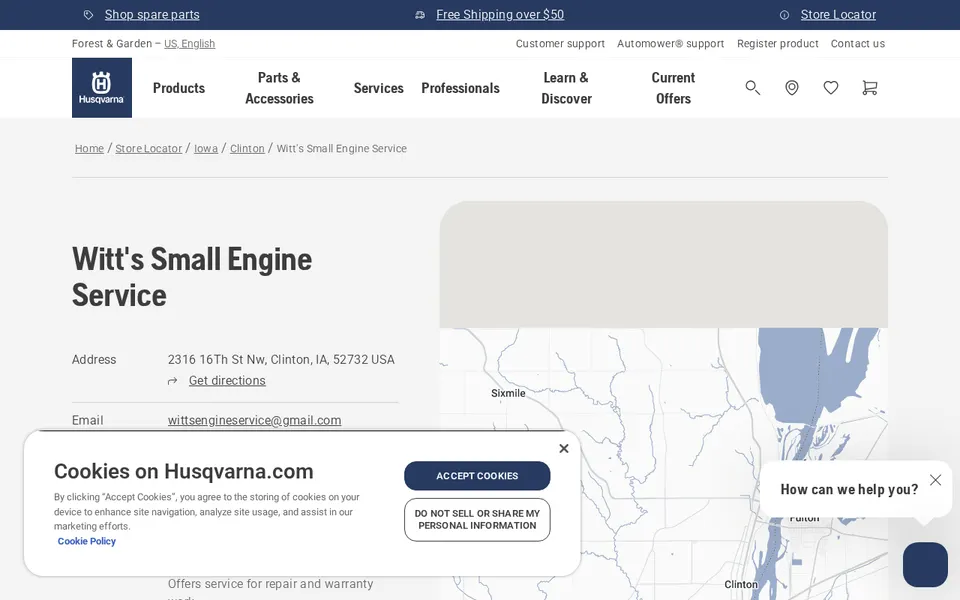Screen dimensions: 960x600
Task: Open Customer support link
Action: coord(560,43)
